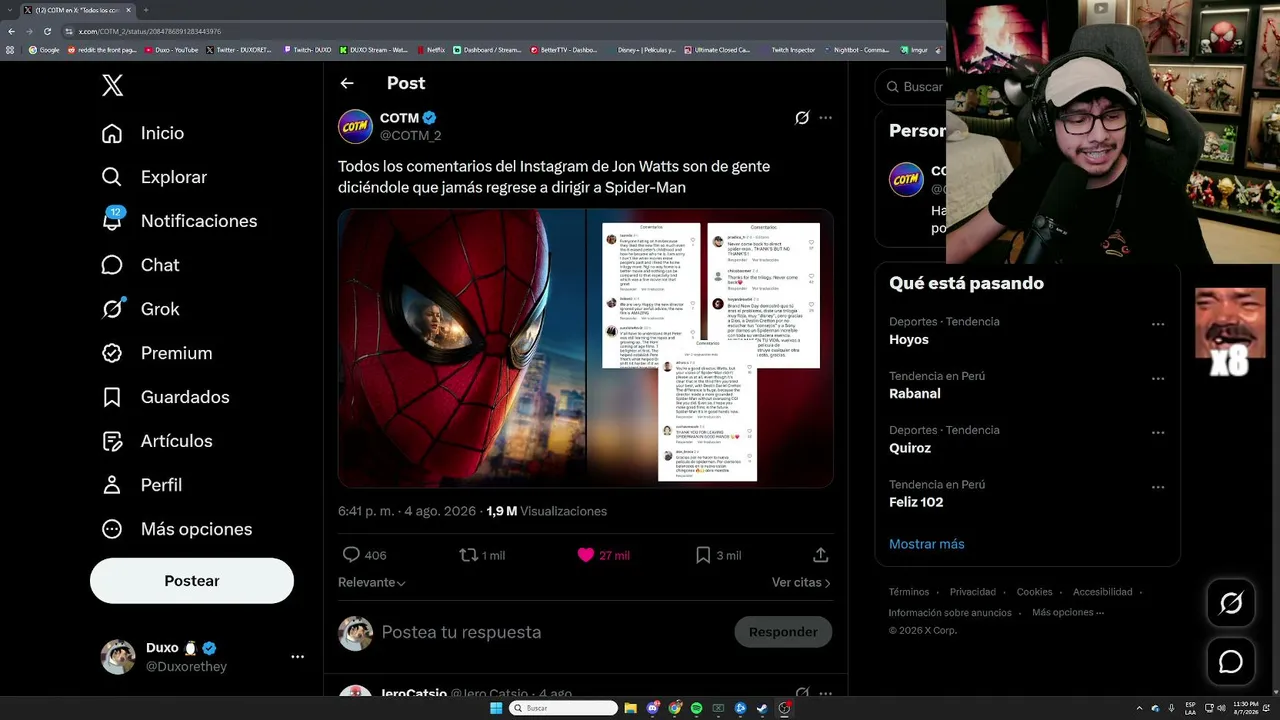This screenshot has height=720, width=1280.
Task: Open account menu dots next to Duxo
Action: coord(297,657)
